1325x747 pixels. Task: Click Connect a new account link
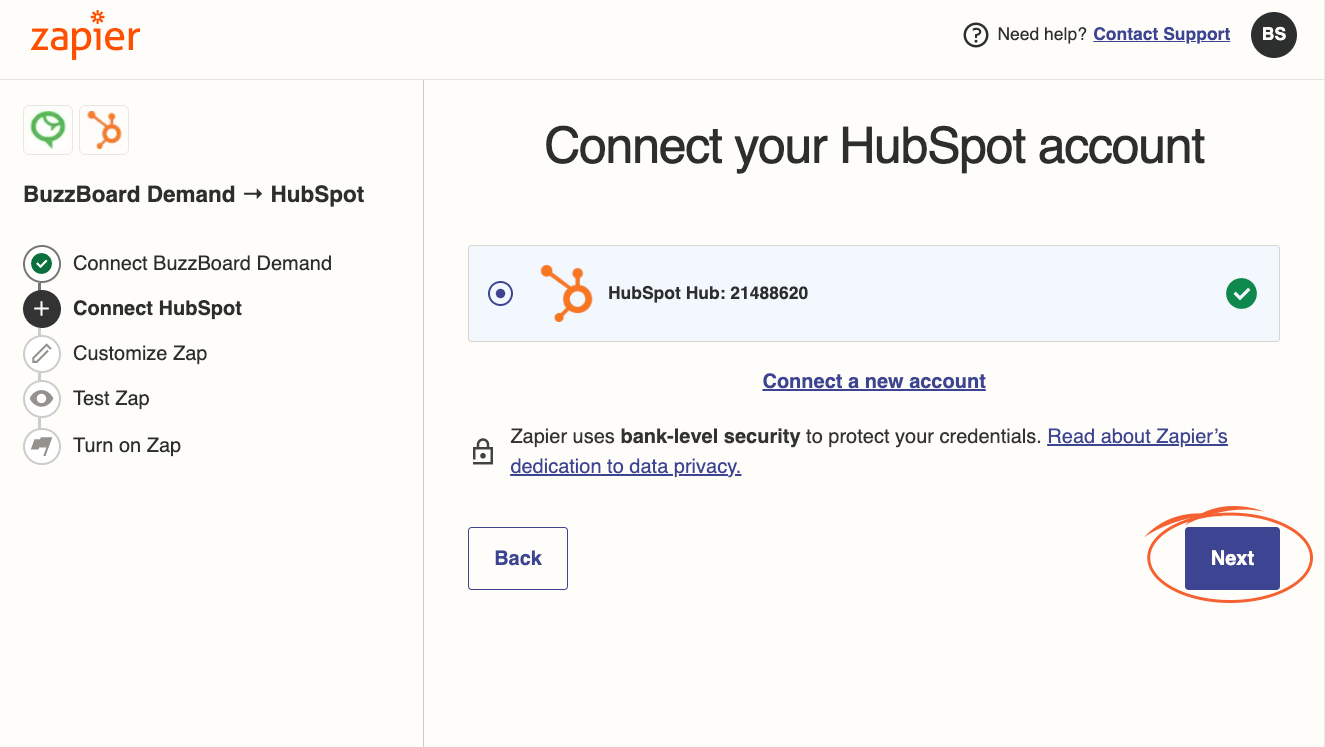[x=874, y=381]
